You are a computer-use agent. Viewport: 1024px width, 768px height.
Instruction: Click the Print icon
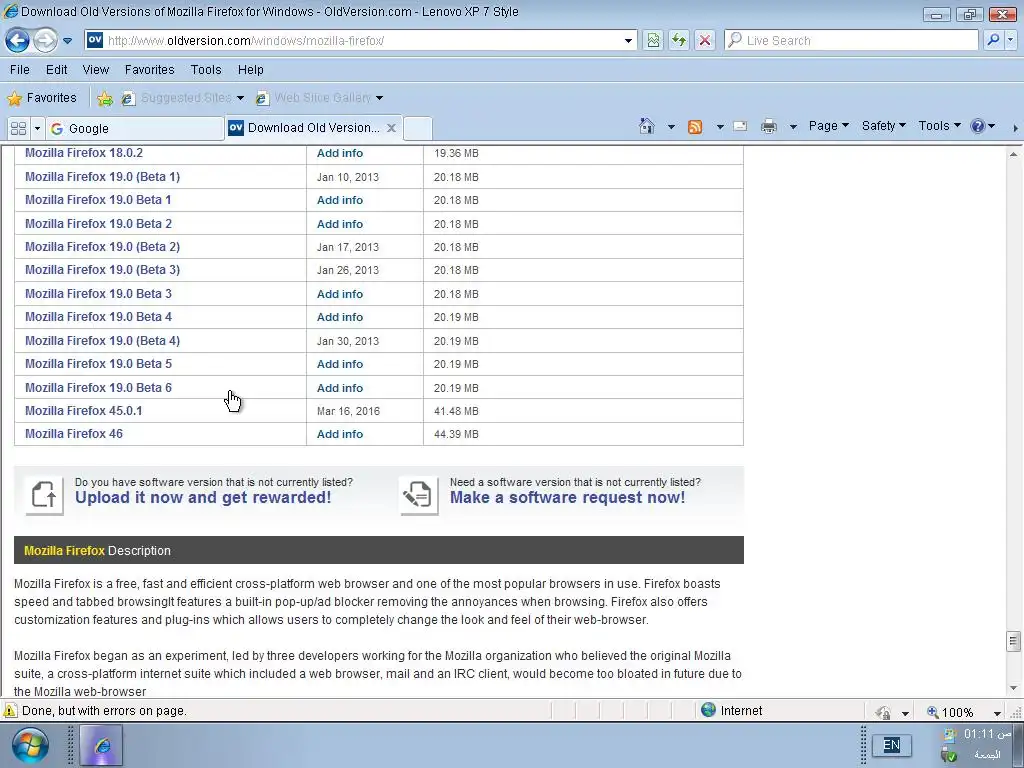click(x=769, y=126)
